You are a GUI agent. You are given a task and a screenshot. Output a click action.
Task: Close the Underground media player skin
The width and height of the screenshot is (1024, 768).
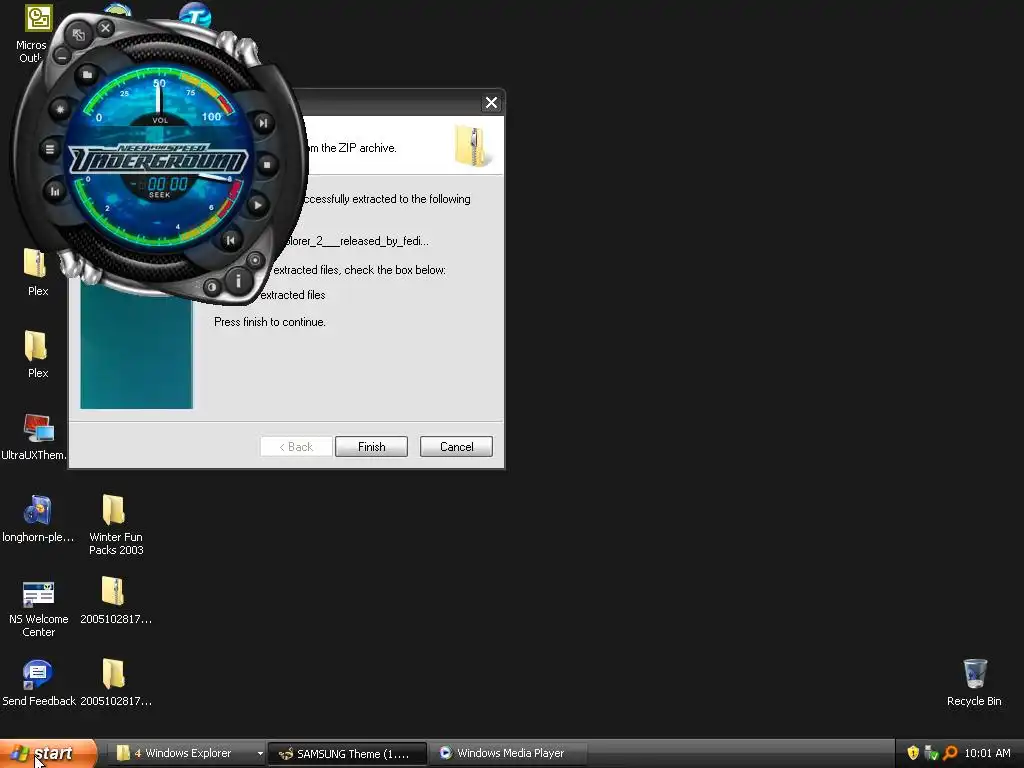(105, 28)
